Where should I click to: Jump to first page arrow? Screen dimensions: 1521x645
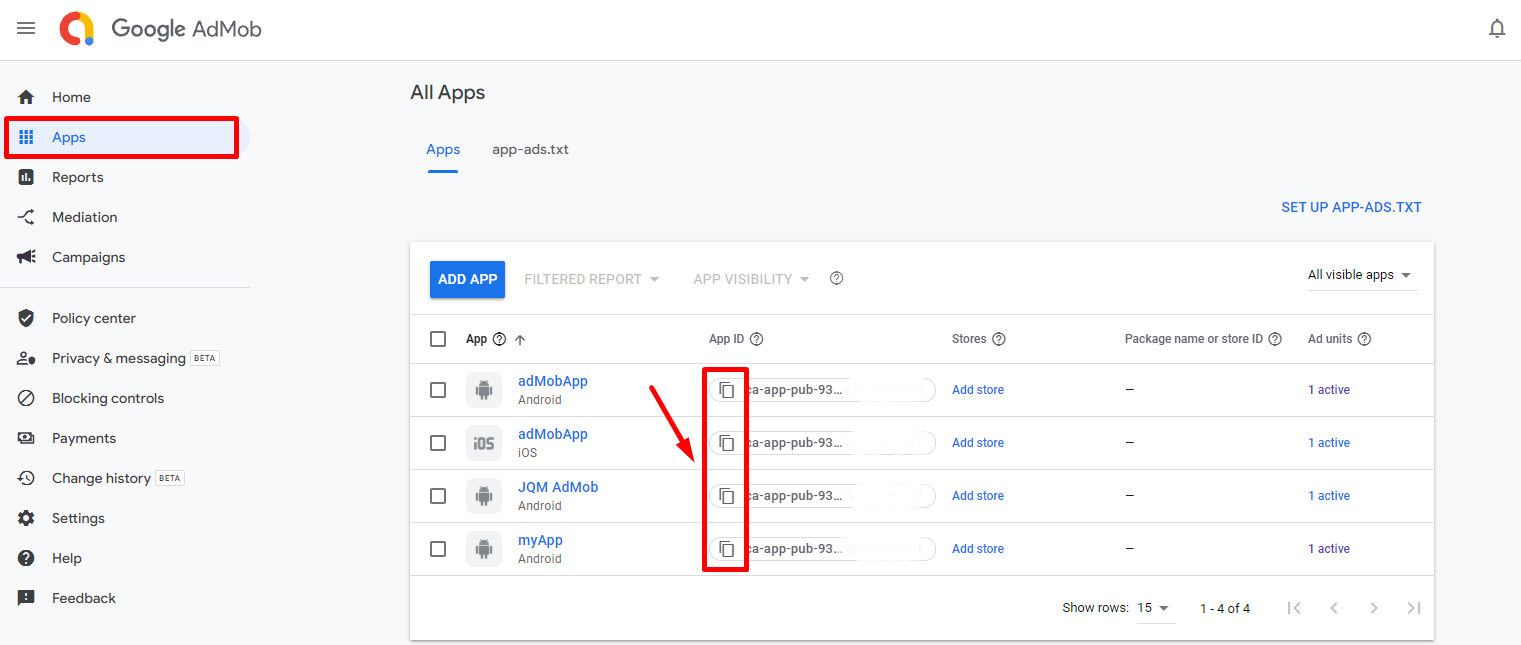[1294, 608]
